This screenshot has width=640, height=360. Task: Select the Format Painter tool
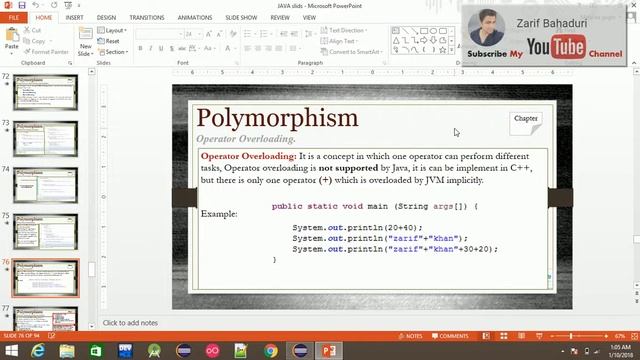(x=46, y=52)
